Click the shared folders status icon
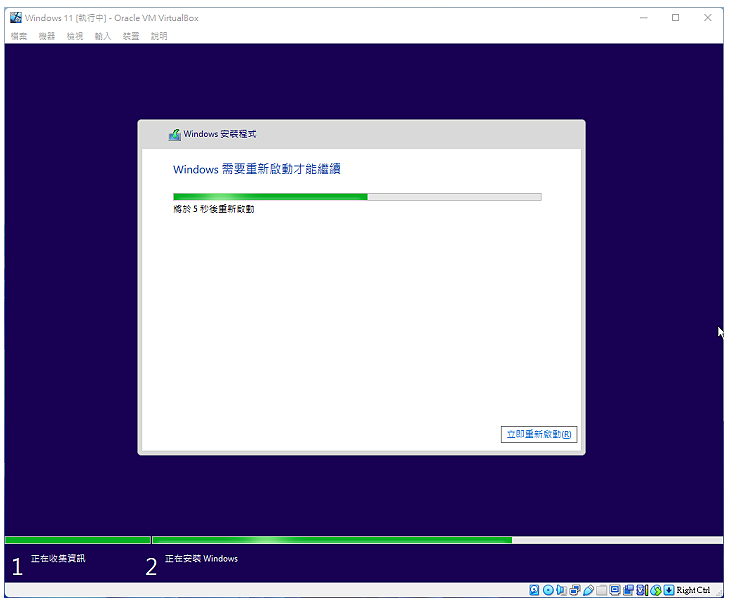The width and height of the screenshot is (729, 605). pos(602,590)
